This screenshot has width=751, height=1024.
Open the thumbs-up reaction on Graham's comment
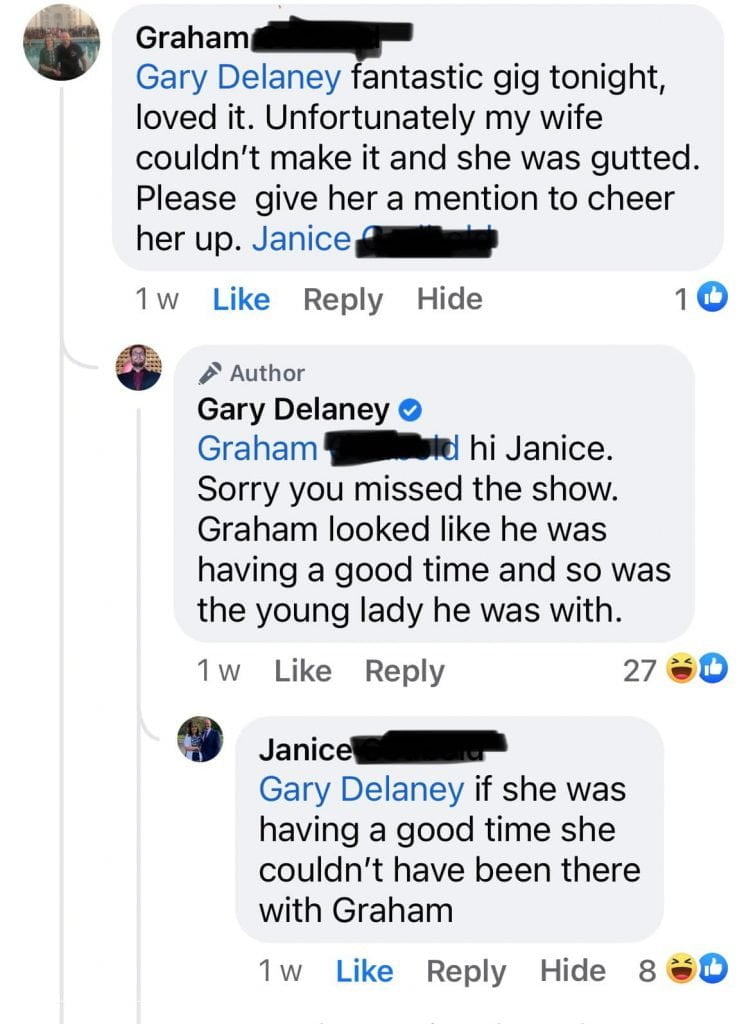(711, 297)
